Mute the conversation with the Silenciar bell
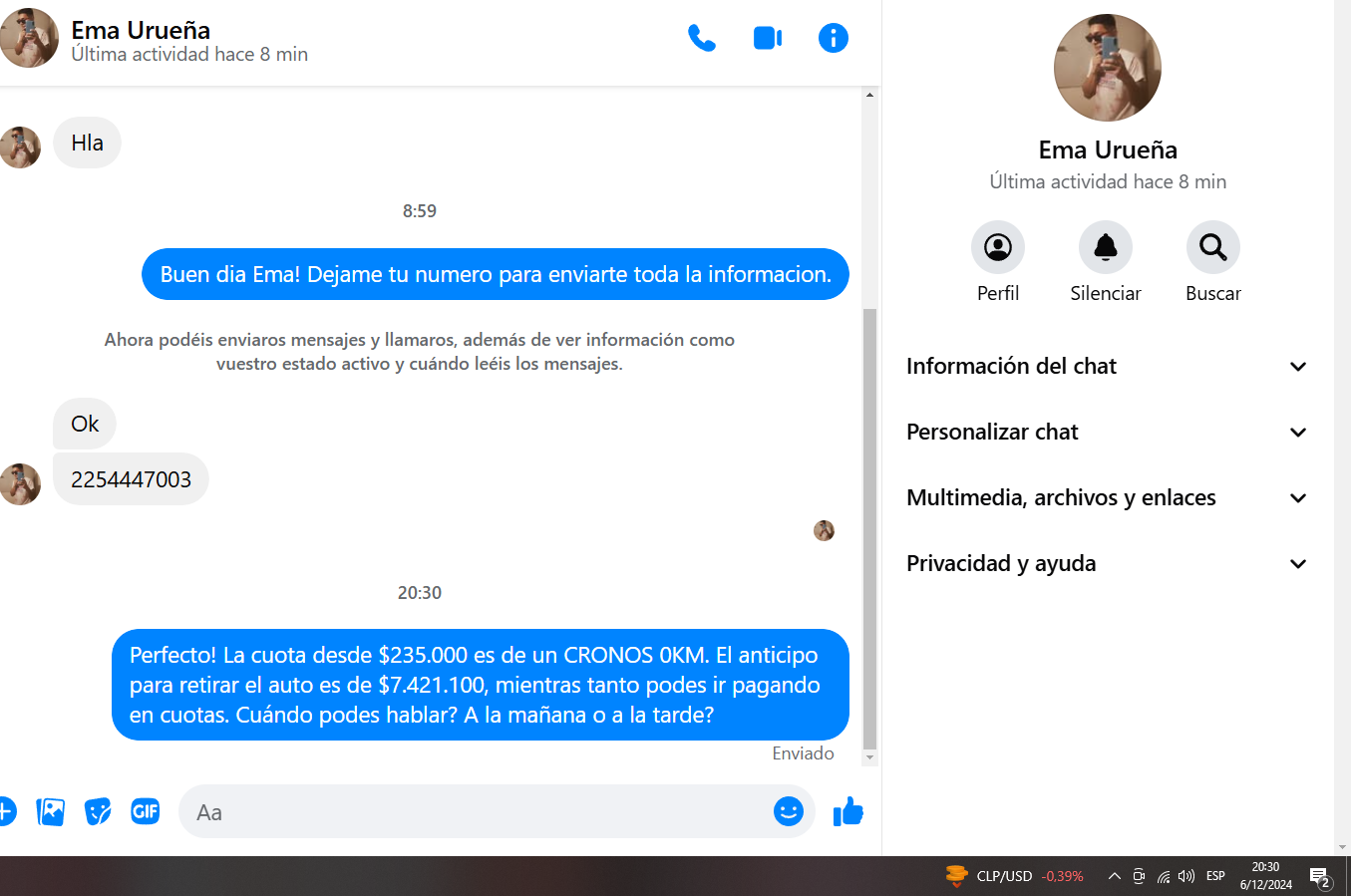The width and height of the screenshot is (1351, 896). click(1106, 247)
